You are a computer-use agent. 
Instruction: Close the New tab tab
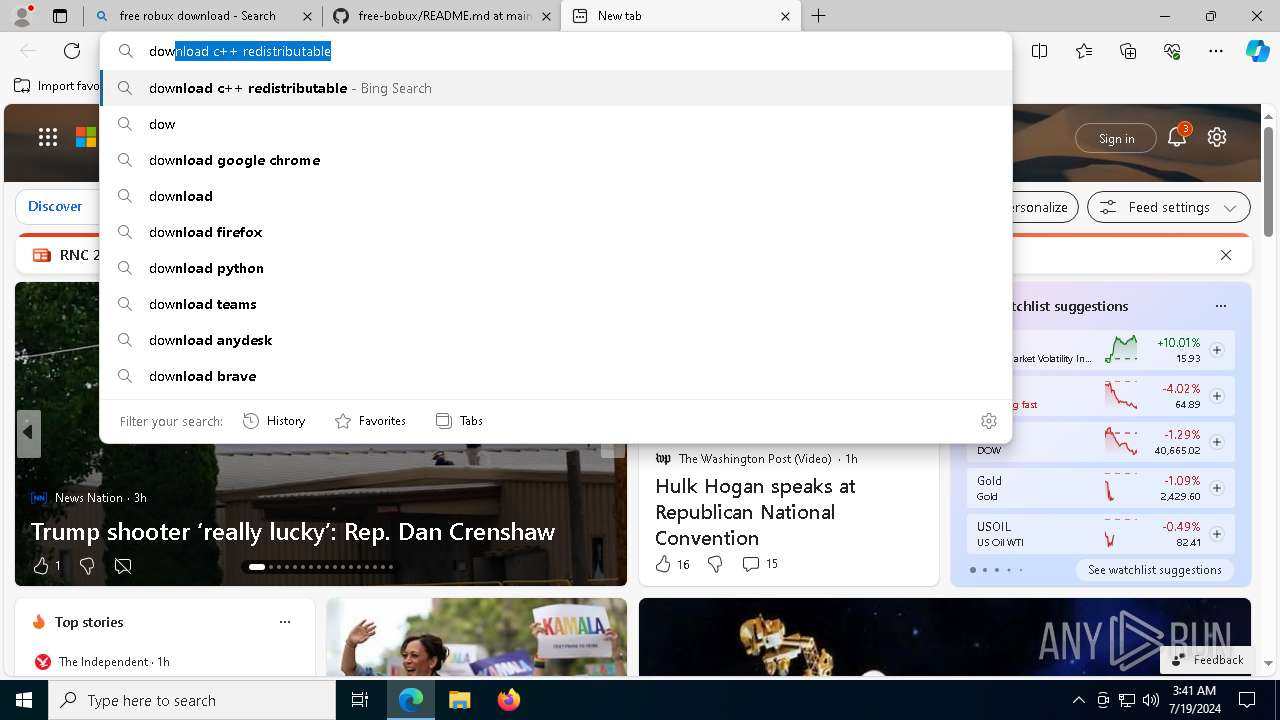(x=785, y=16)
